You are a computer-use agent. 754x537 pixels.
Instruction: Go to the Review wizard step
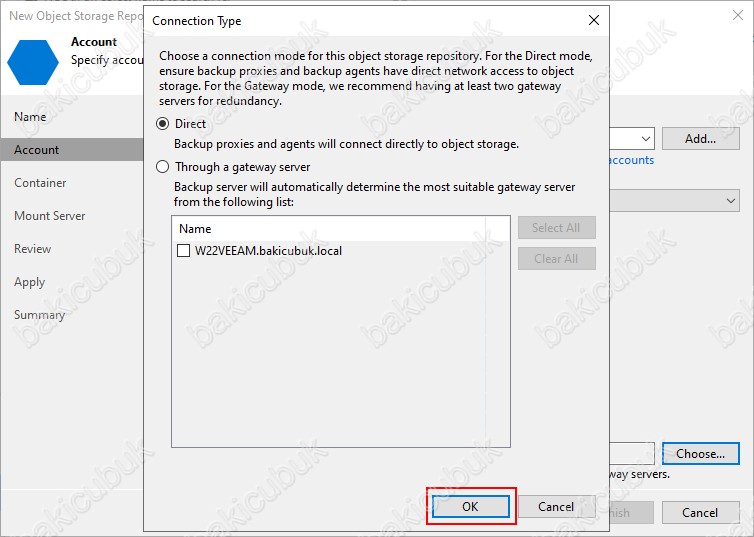(32, 249)
